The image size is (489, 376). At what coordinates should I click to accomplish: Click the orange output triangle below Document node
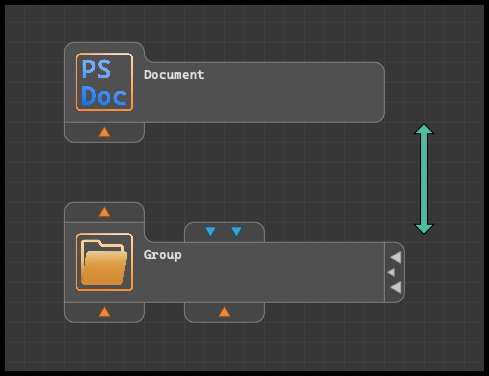(x=104, y=132)
